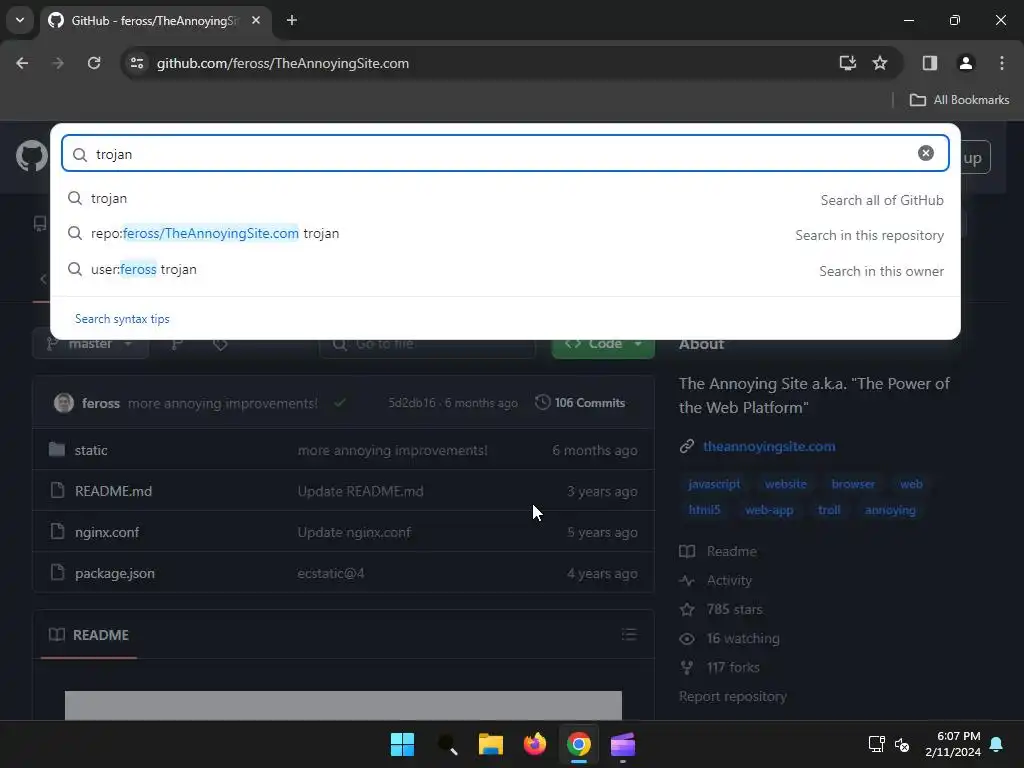The image size is (1024, 768).
Task: Open All Bookmarks folder
Action: pos(959,100)
